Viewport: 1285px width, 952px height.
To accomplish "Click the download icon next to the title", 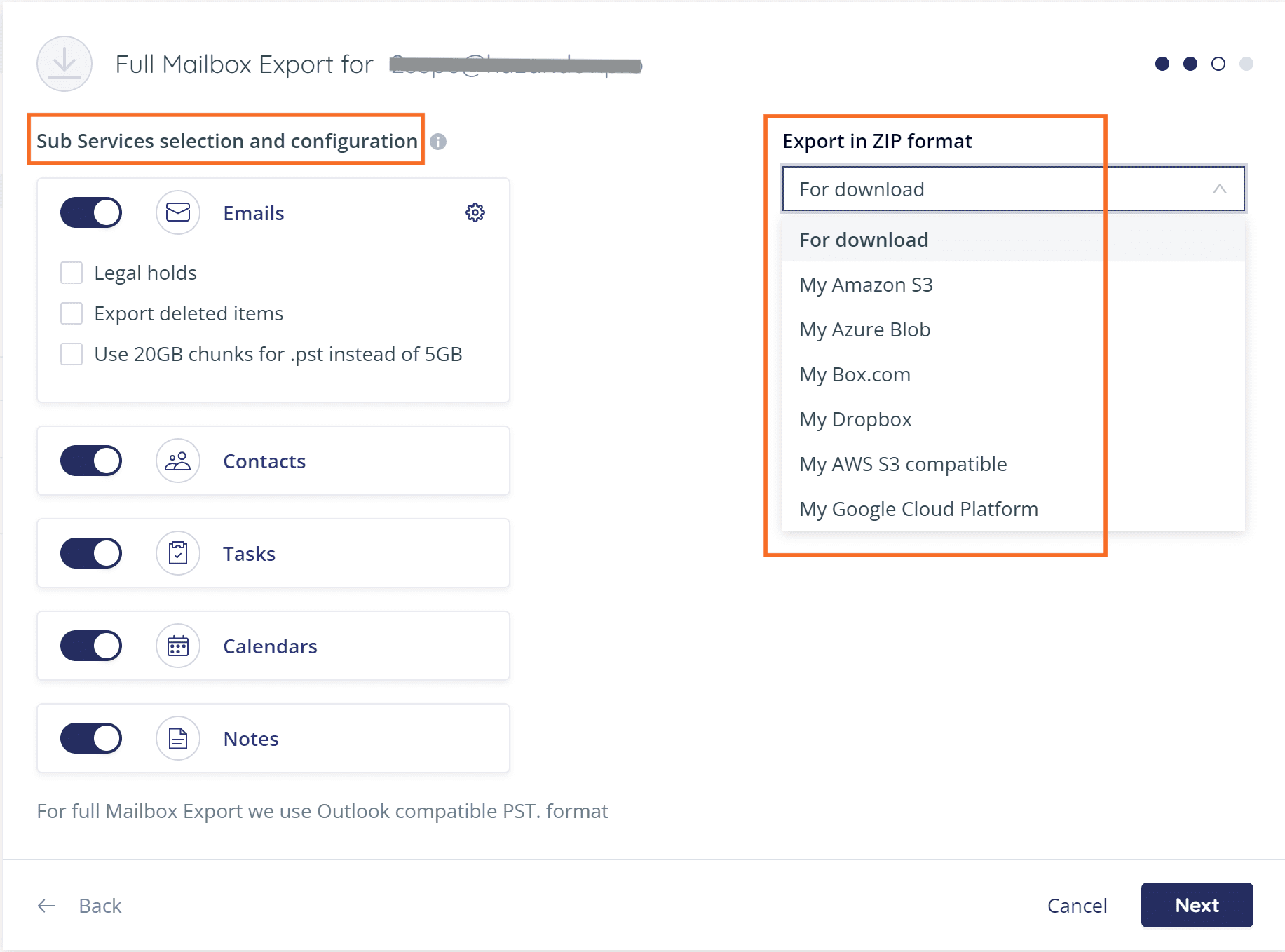I will click(64, 64).
